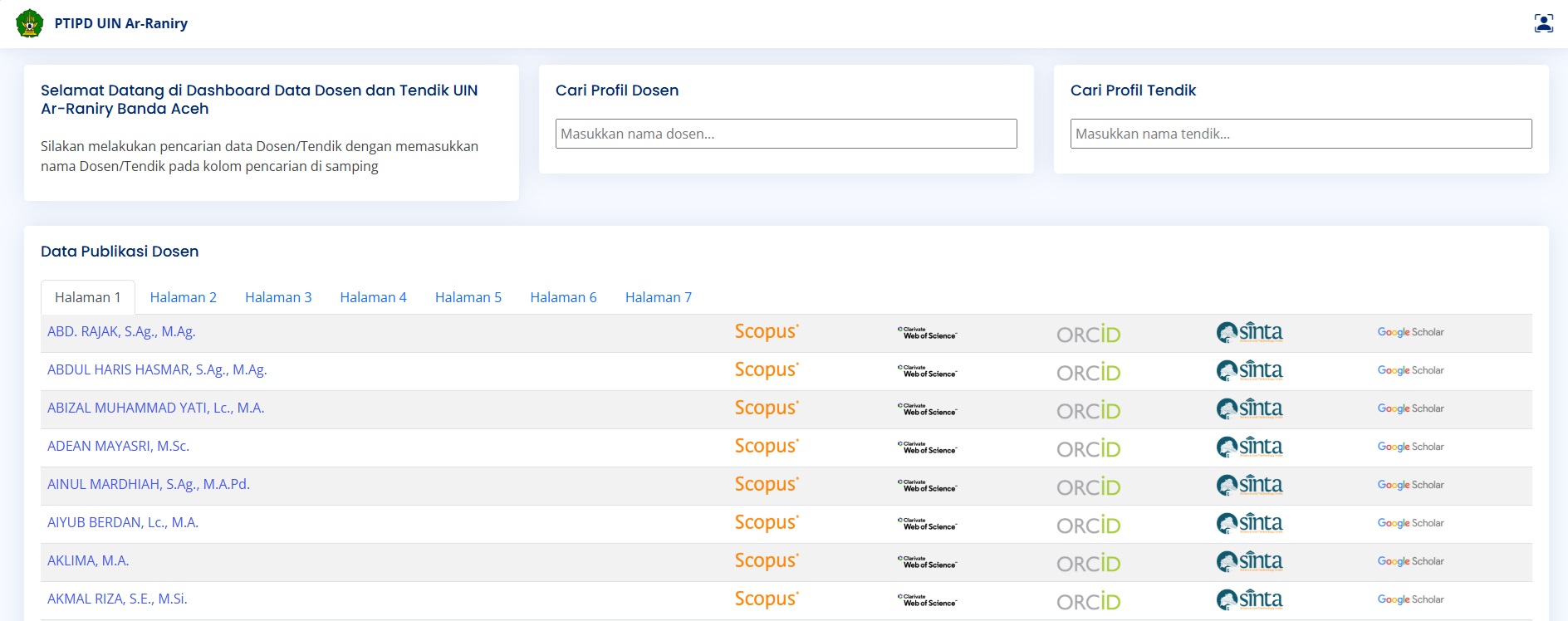The height and width of the screenshot is (621, 1568).
Task: Open ORCID for ABDUL HARIS HASMAR
Action: coord(1089,372)
